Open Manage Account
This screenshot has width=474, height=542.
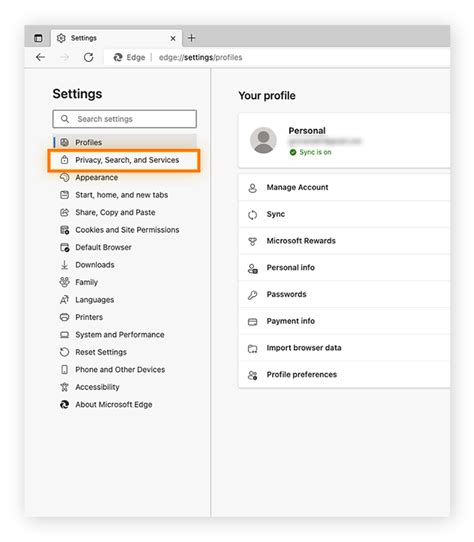click(x=344, y=187)
